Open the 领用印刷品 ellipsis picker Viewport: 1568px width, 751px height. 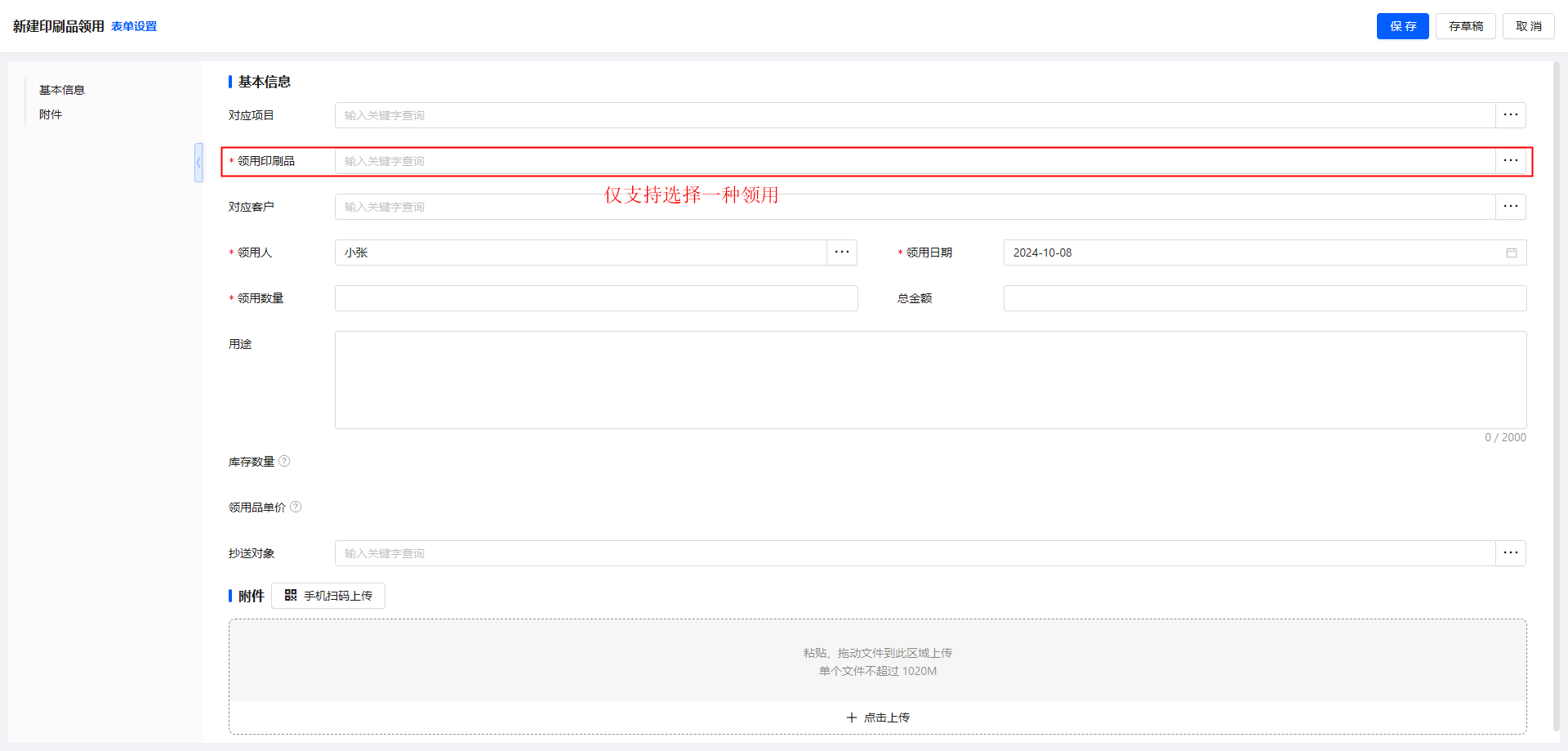[x=1510, y=161]
